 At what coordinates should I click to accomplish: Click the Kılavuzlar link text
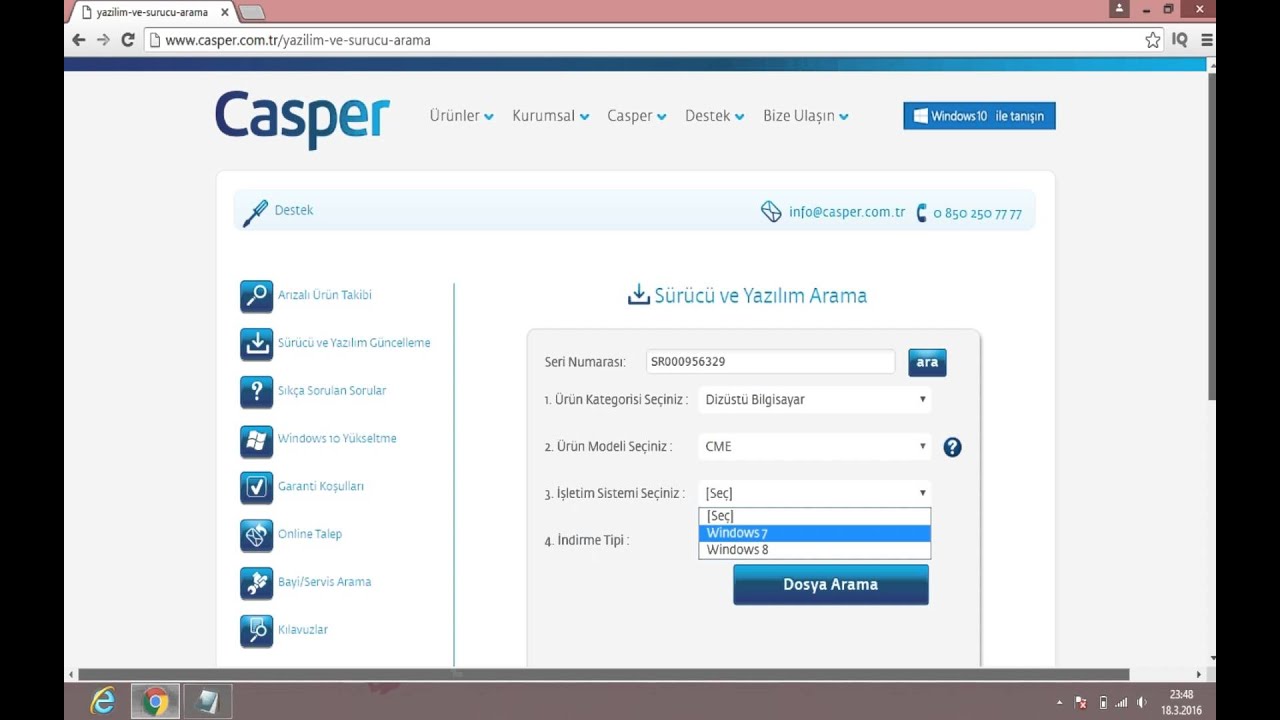(x=303, y=630)
